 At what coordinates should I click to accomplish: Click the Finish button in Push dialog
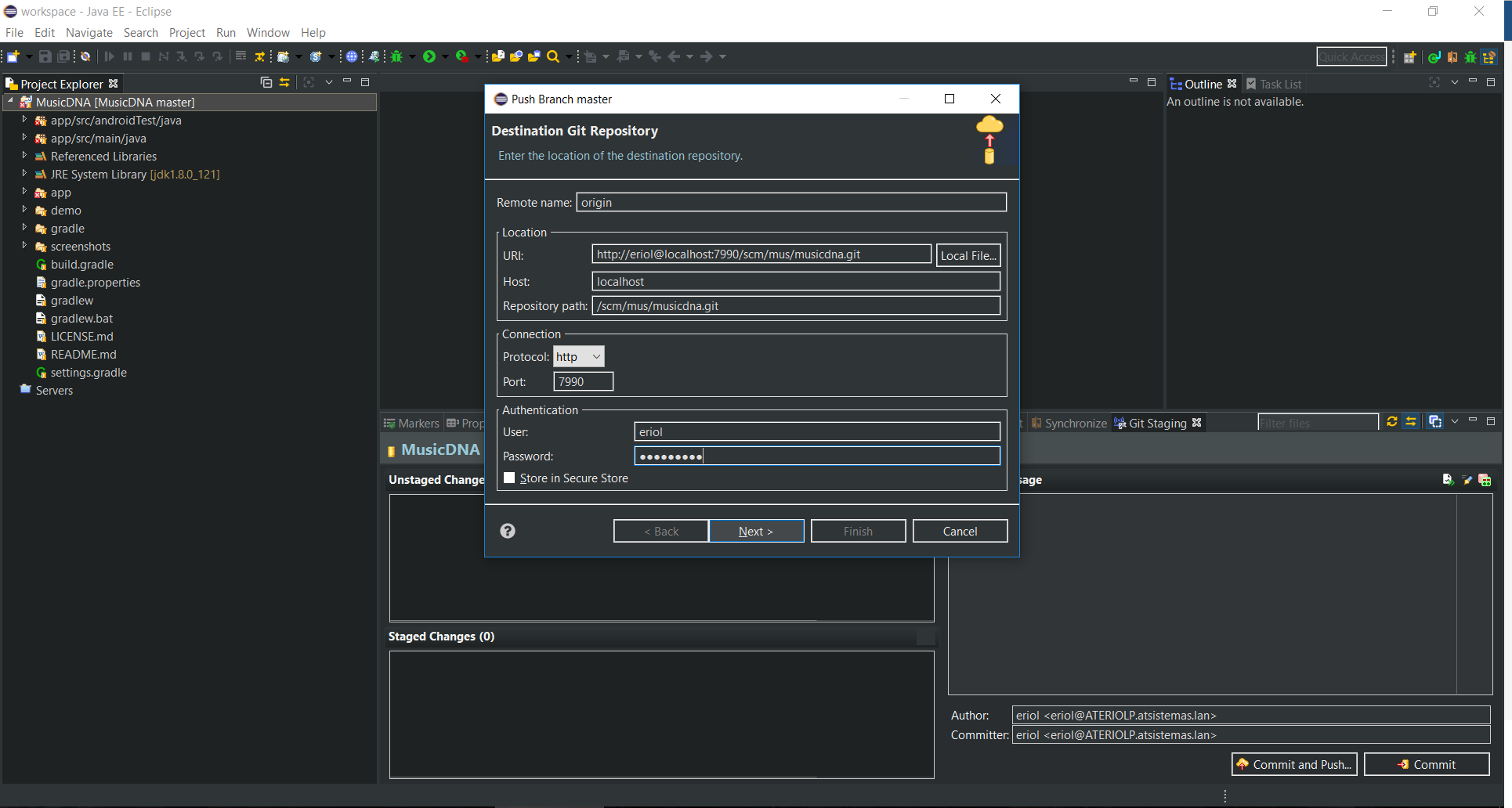(858, 531)
